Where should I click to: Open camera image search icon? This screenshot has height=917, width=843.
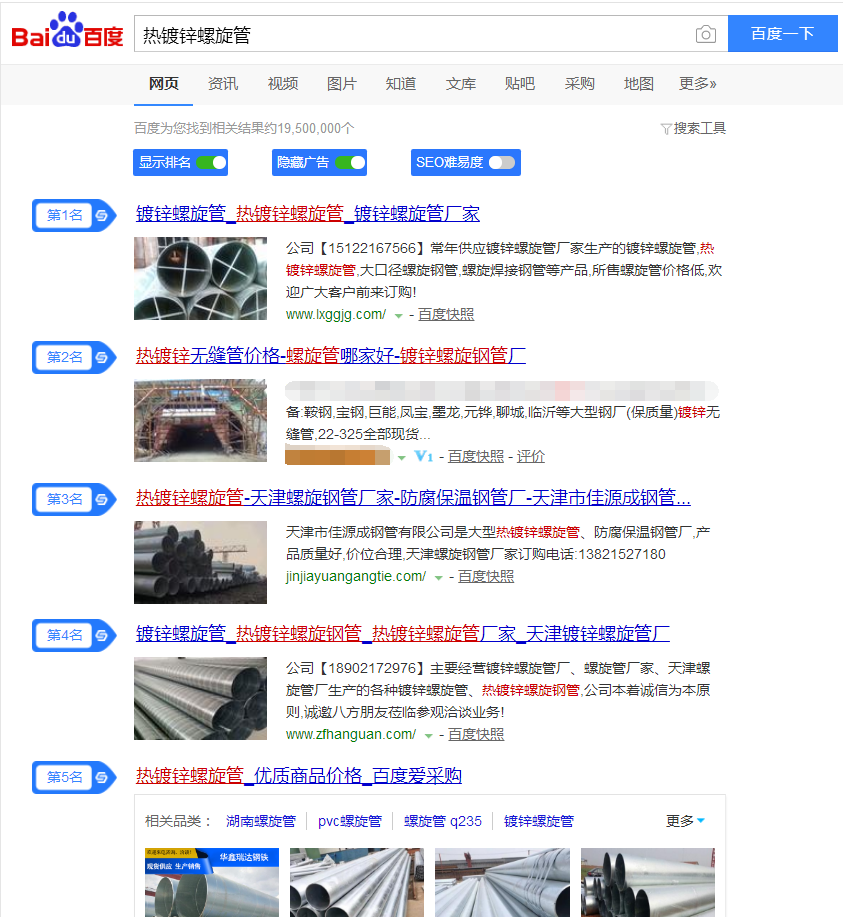coord(706,35)
